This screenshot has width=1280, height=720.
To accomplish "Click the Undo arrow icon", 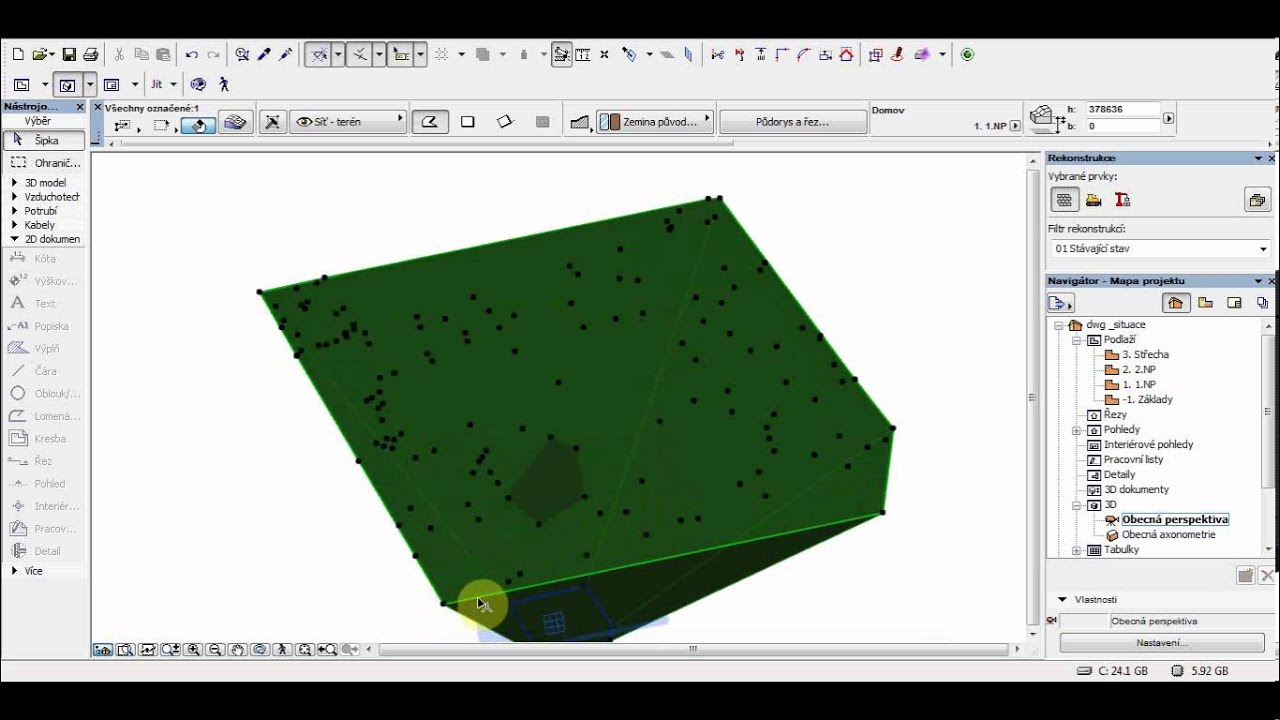I will (x=191, y=55).
